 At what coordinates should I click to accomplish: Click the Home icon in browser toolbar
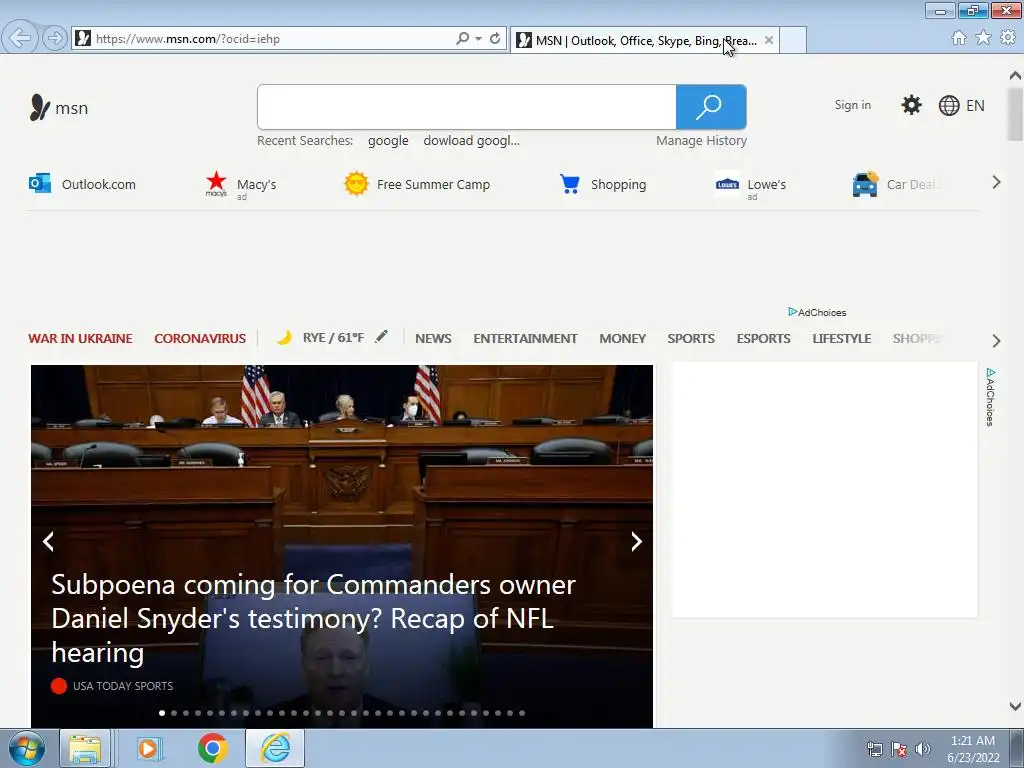coord(959,38)
